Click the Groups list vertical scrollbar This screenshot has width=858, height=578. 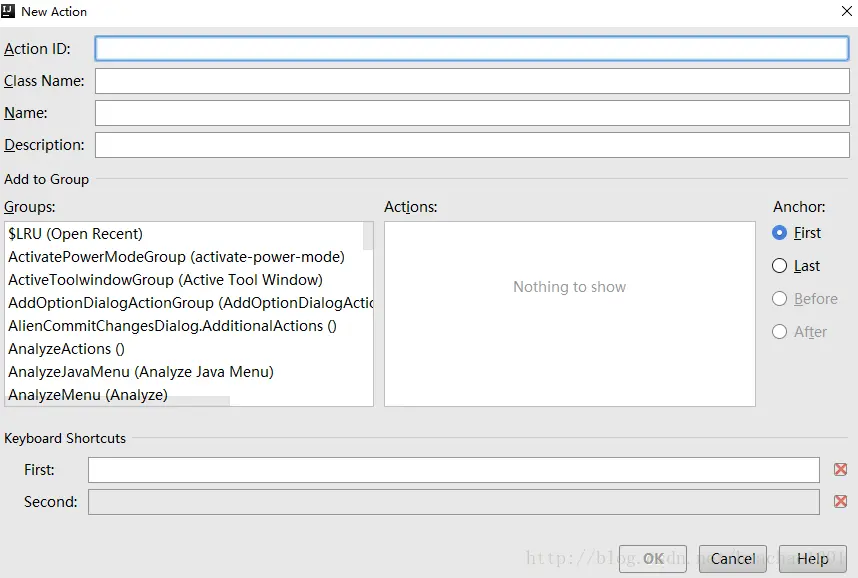368,236
